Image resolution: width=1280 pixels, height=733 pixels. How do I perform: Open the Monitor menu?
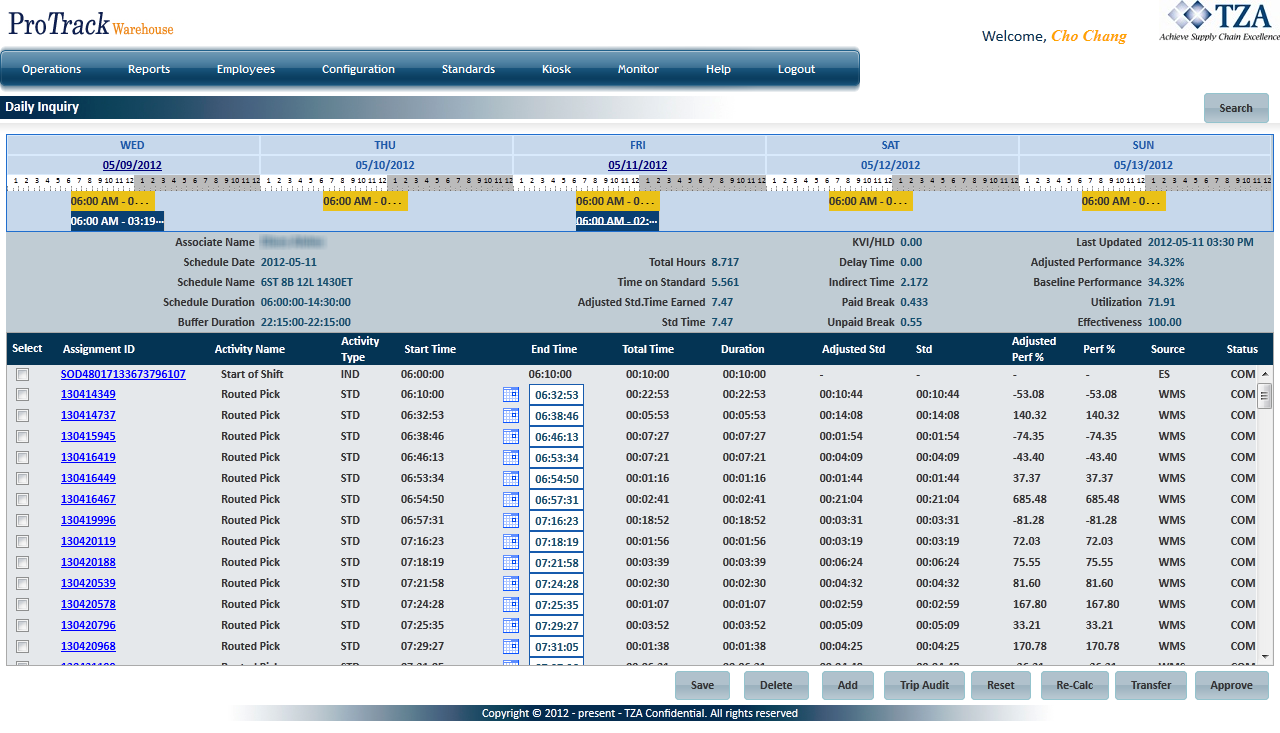click(x=638, y=69)
